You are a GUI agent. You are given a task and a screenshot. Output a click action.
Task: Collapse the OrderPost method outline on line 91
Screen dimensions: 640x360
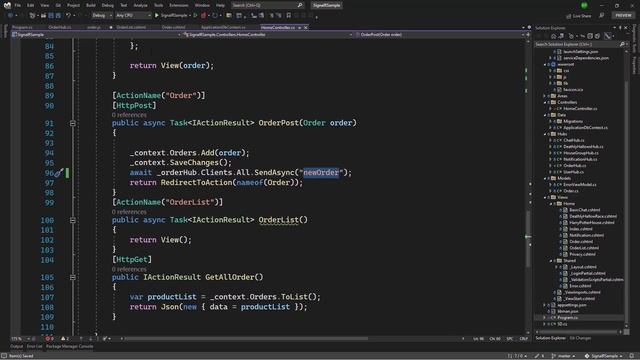coord(72,123)
